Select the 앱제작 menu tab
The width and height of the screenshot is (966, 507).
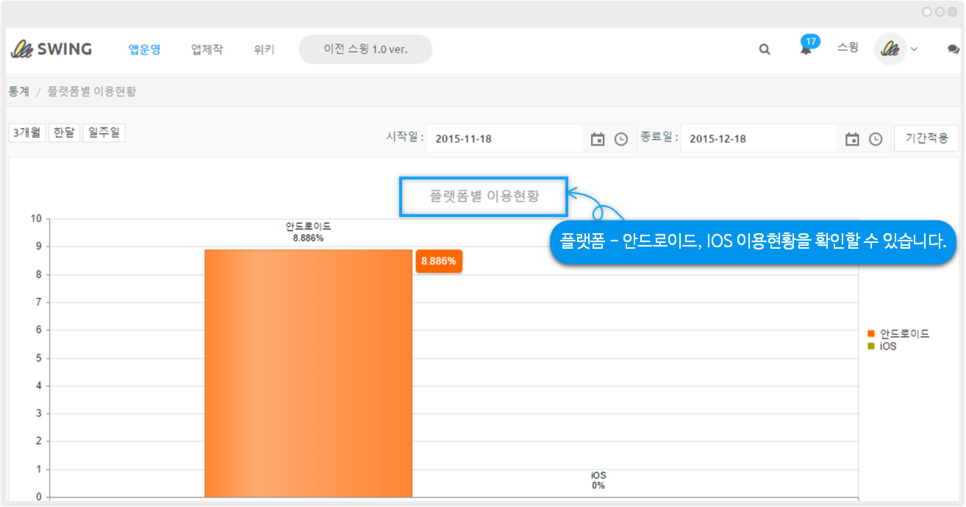coord(208,49)
